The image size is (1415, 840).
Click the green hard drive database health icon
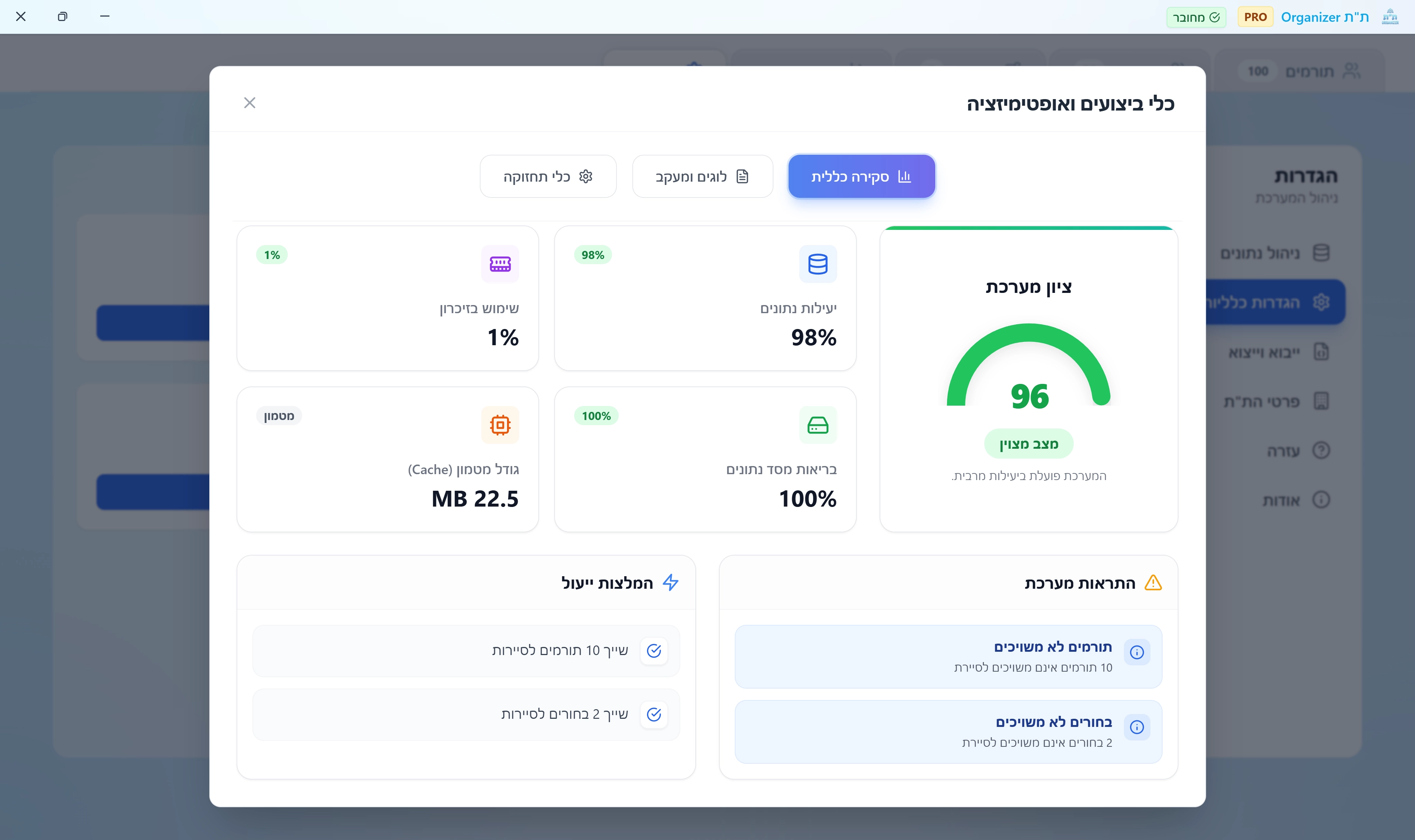[817, 424]
